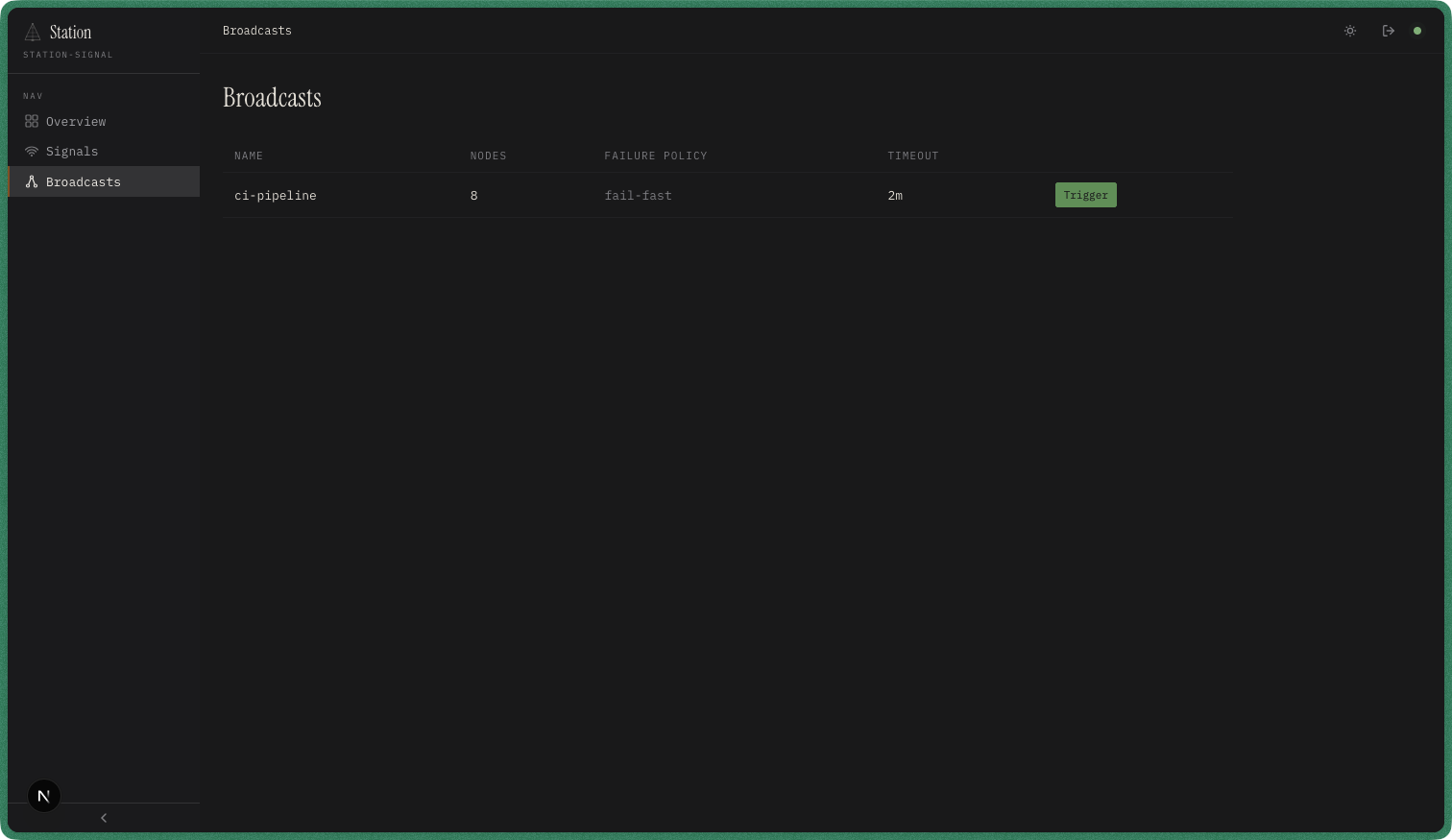Click the Broadcasts node-graph icon

[31, 181]
